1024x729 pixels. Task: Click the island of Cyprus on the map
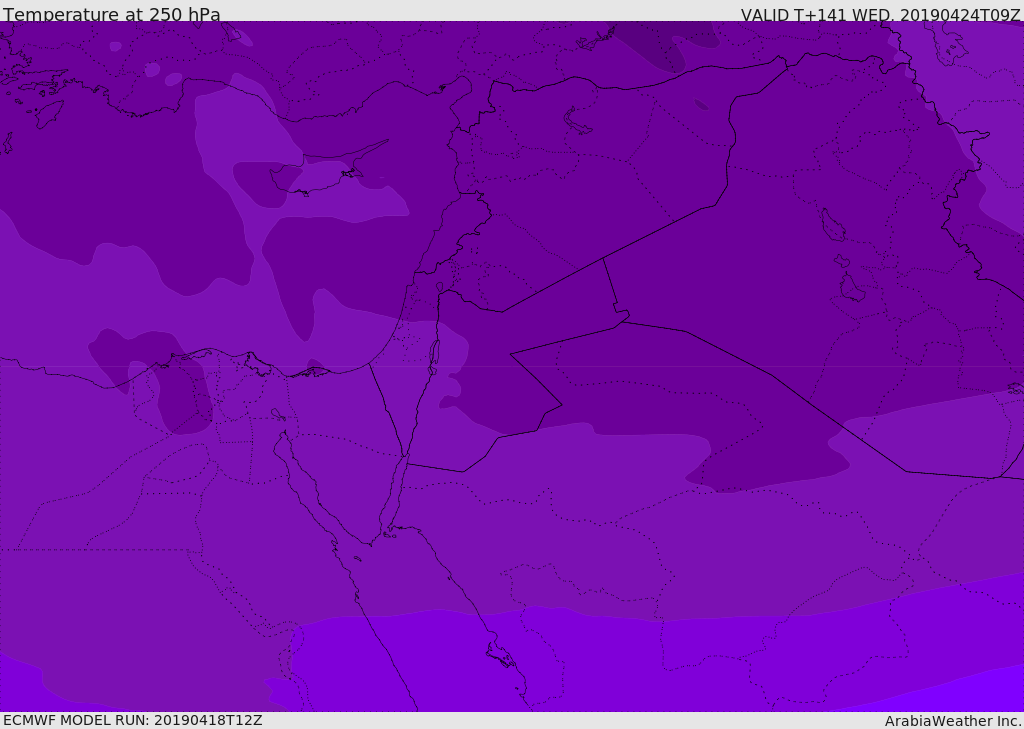[x=330, y=169]
